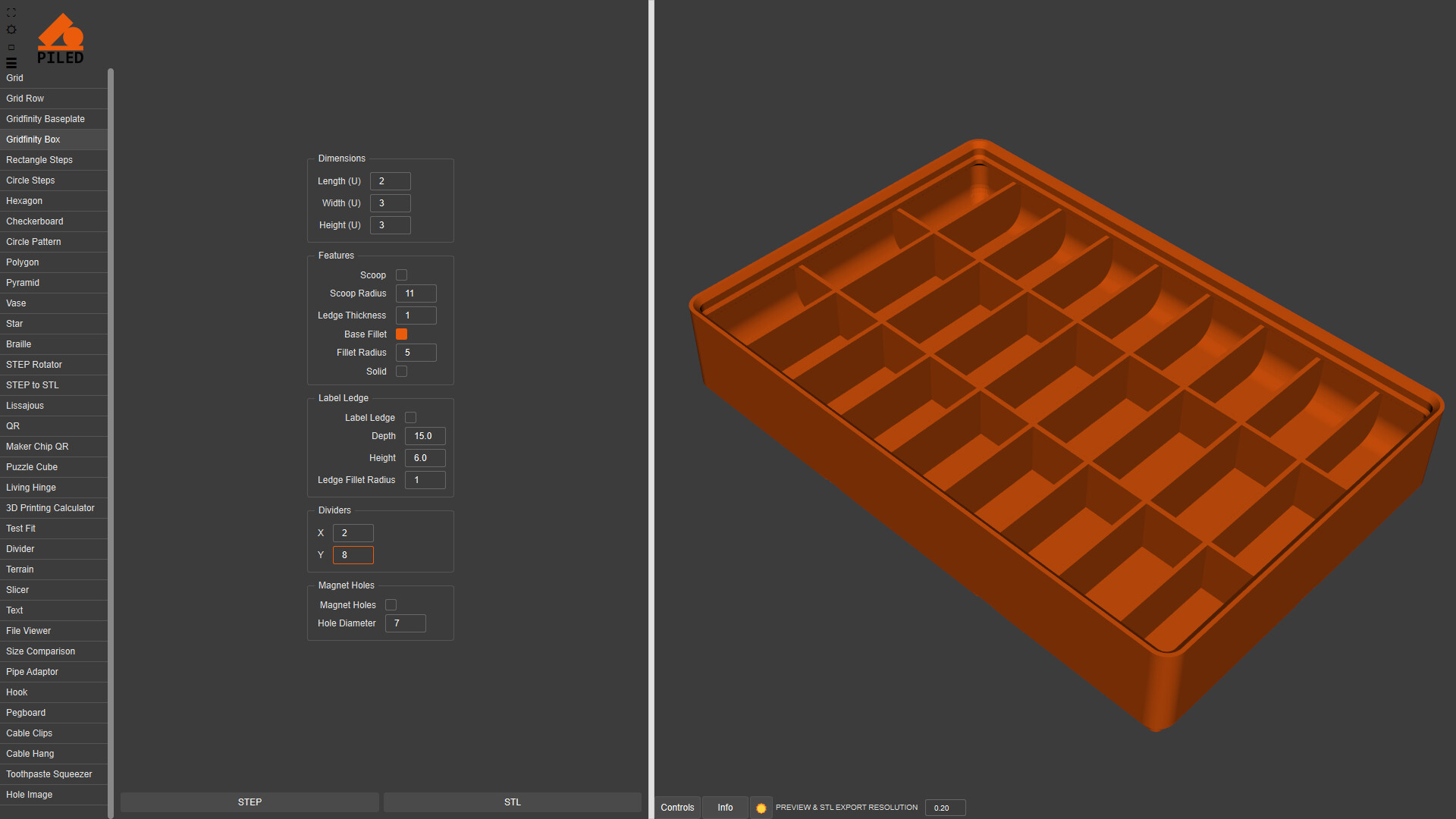The image size is (1456, 819).
Task: Check the Solid option
Action: 402,372
